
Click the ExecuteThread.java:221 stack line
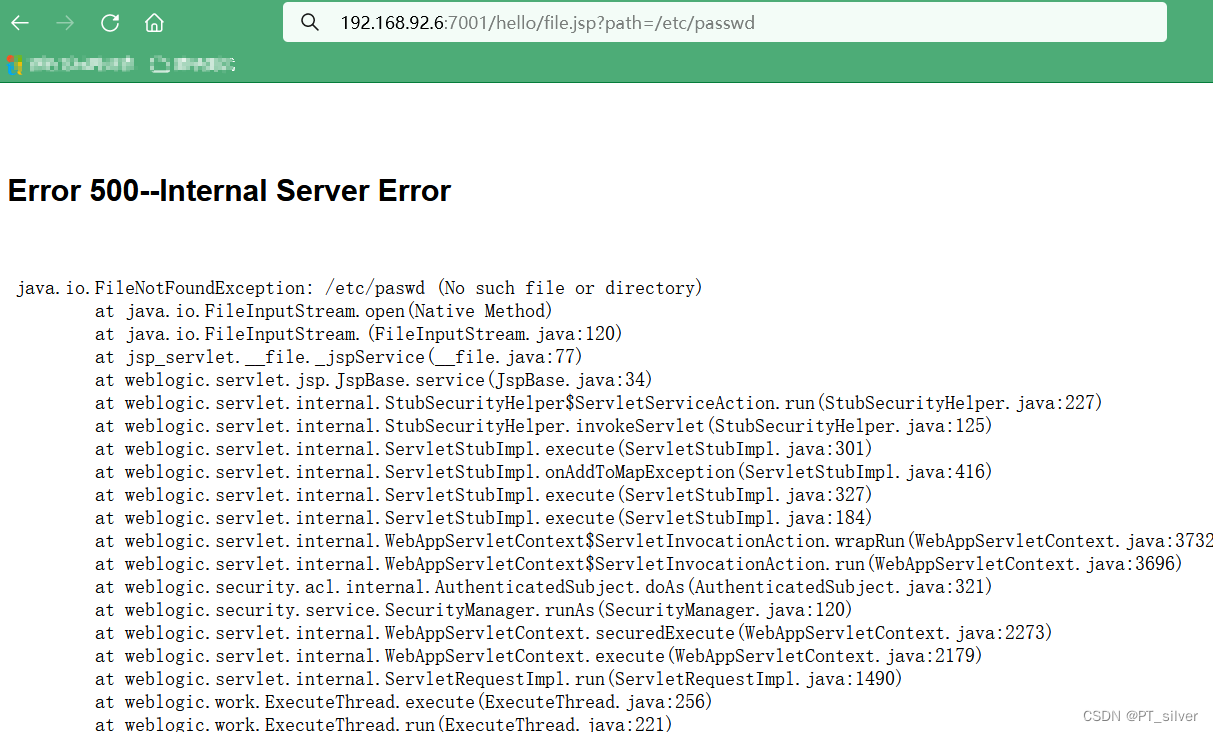coord(384,724)
